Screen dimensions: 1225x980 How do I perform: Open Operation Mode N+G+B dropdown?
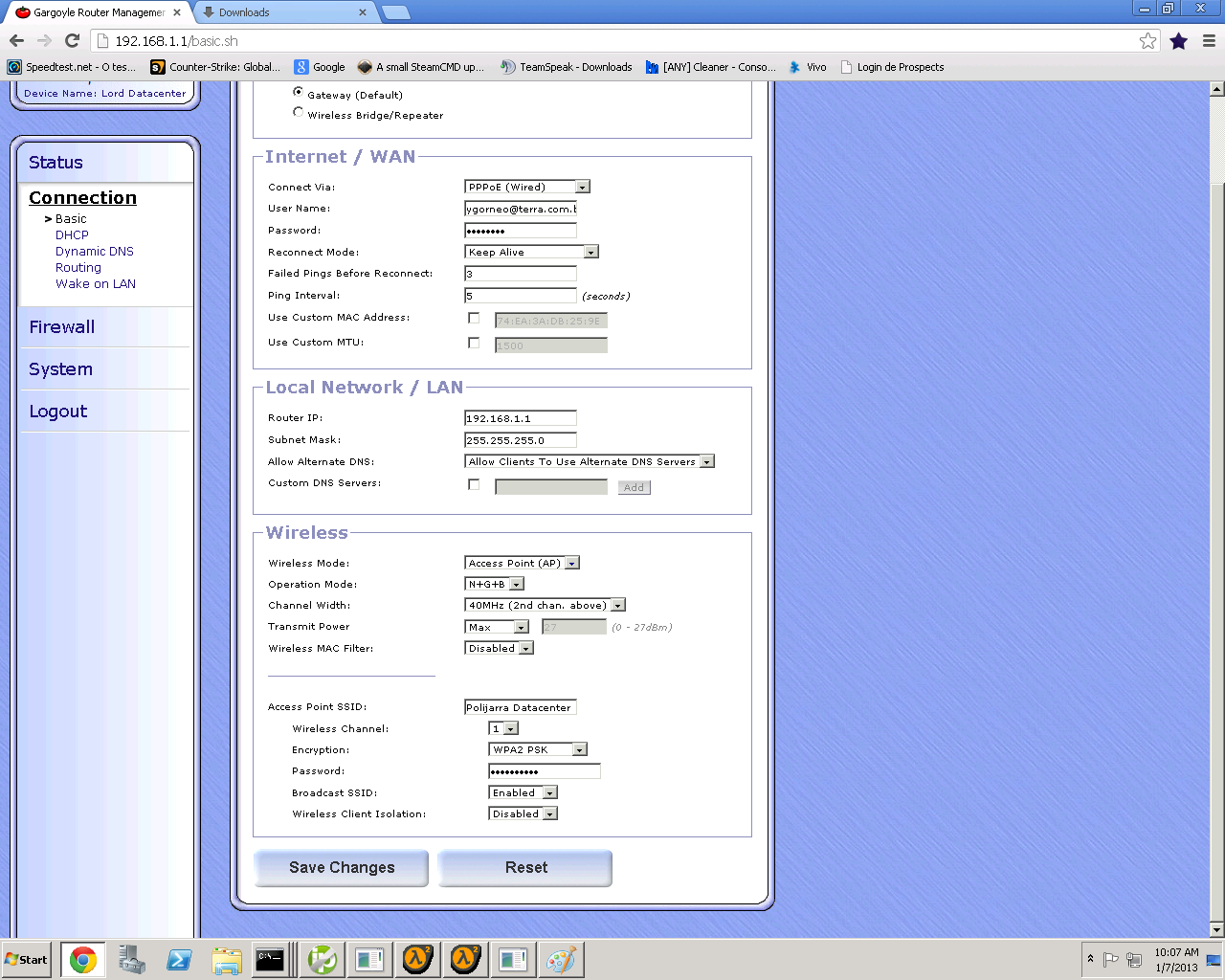click(495, 584)
